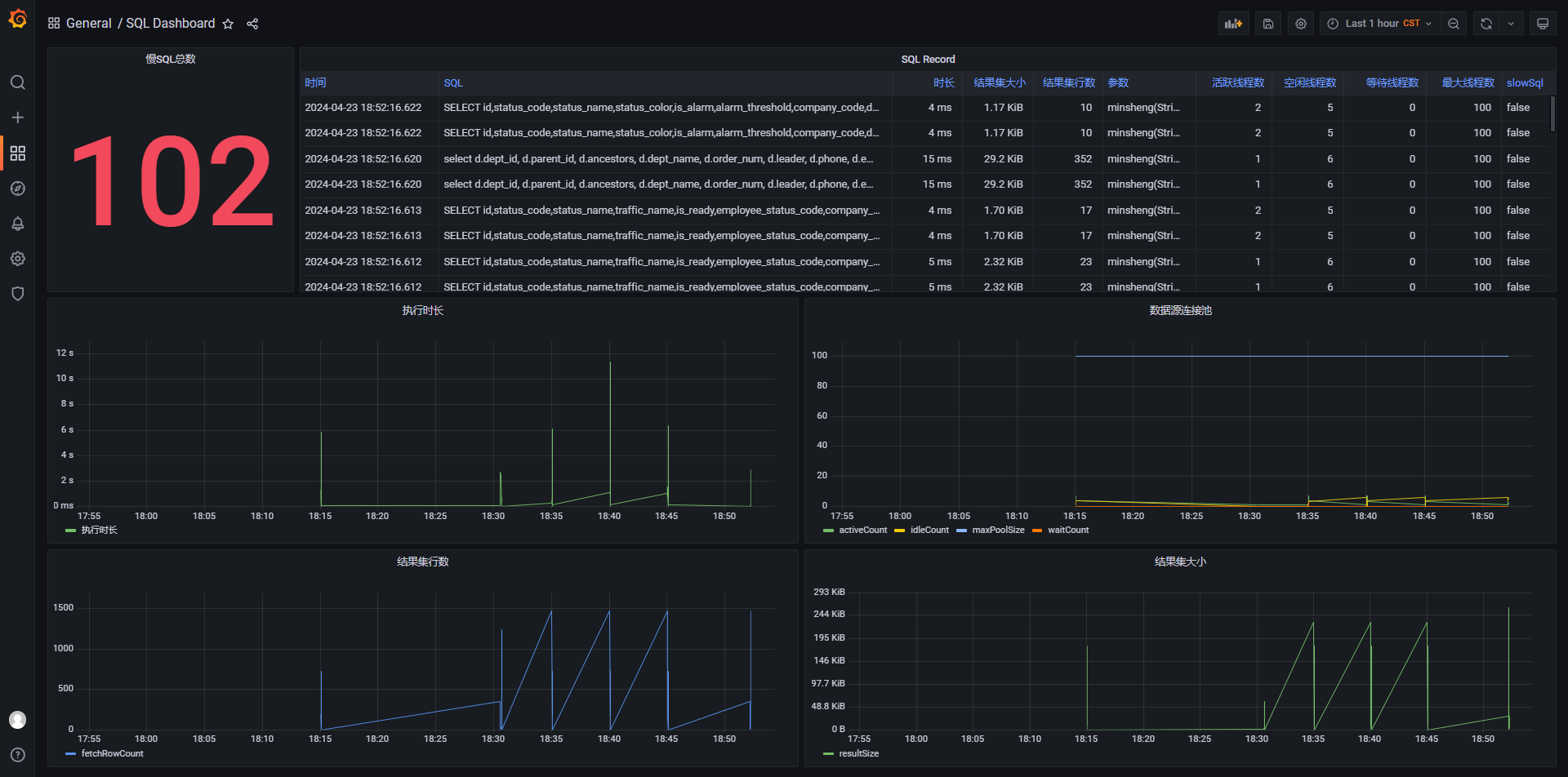Open the Search dashboards icon in sidebar
1568x777 pixels.
[x=17, y=82]
